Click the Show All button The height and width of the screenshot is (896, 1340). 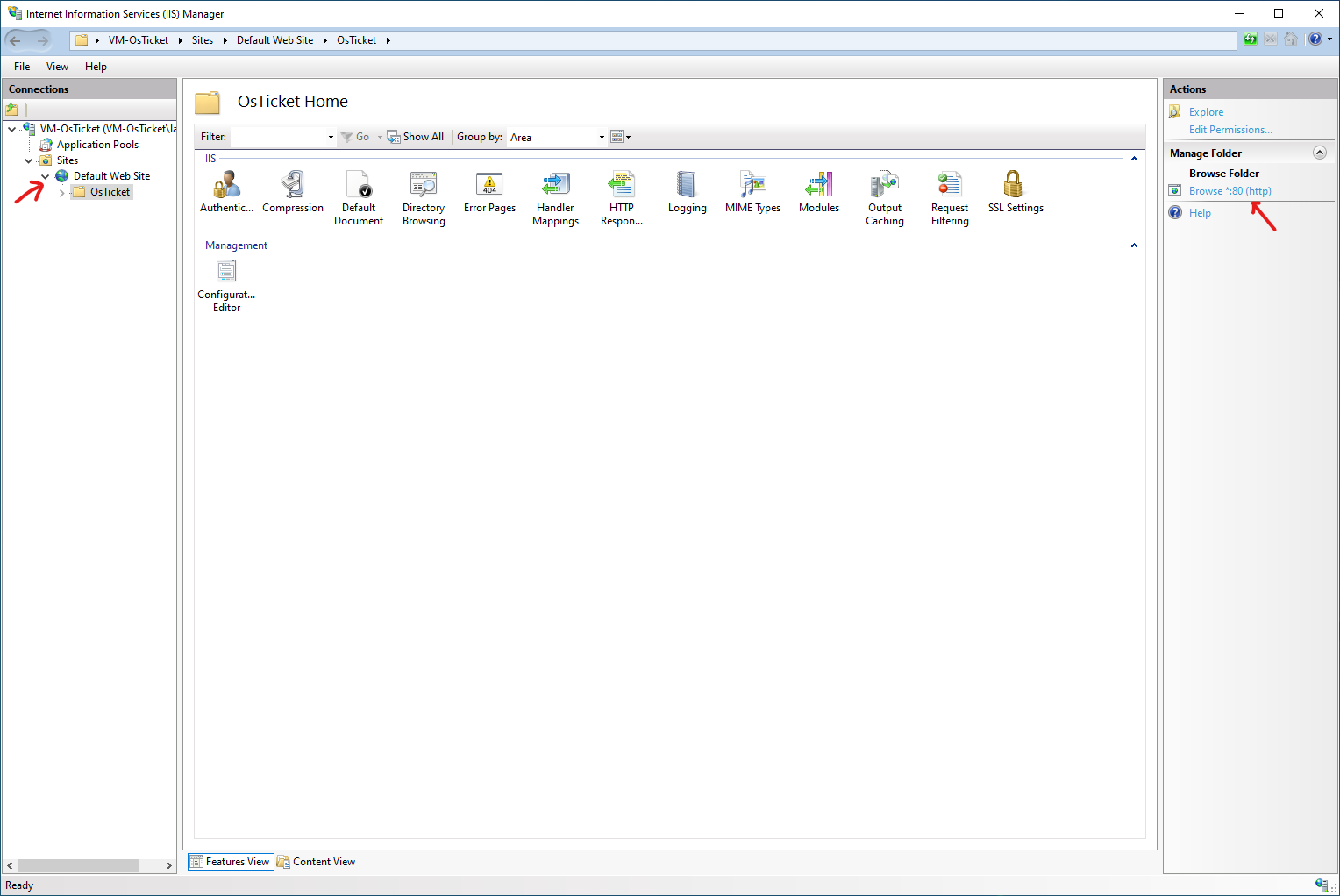[416, 137]
